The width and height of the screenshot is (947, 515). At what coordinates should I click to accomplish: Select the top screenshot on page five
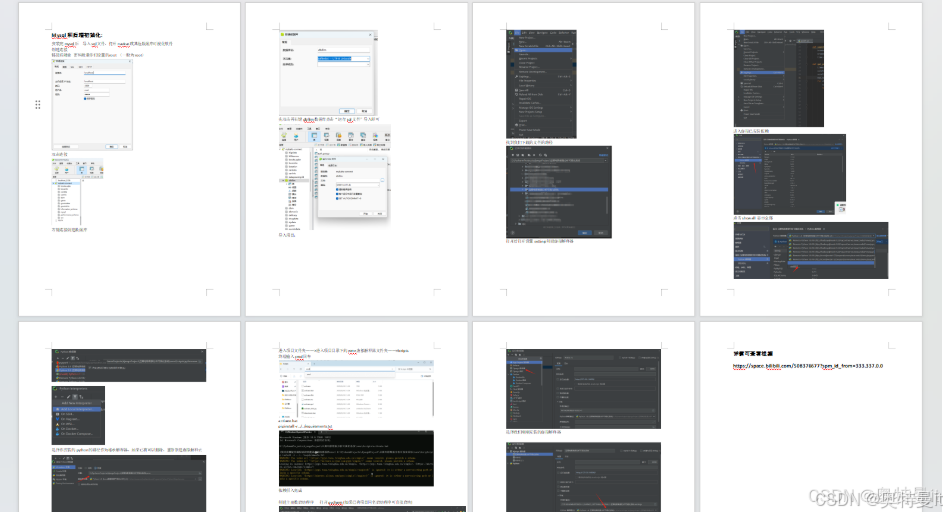tap(128, 365)
